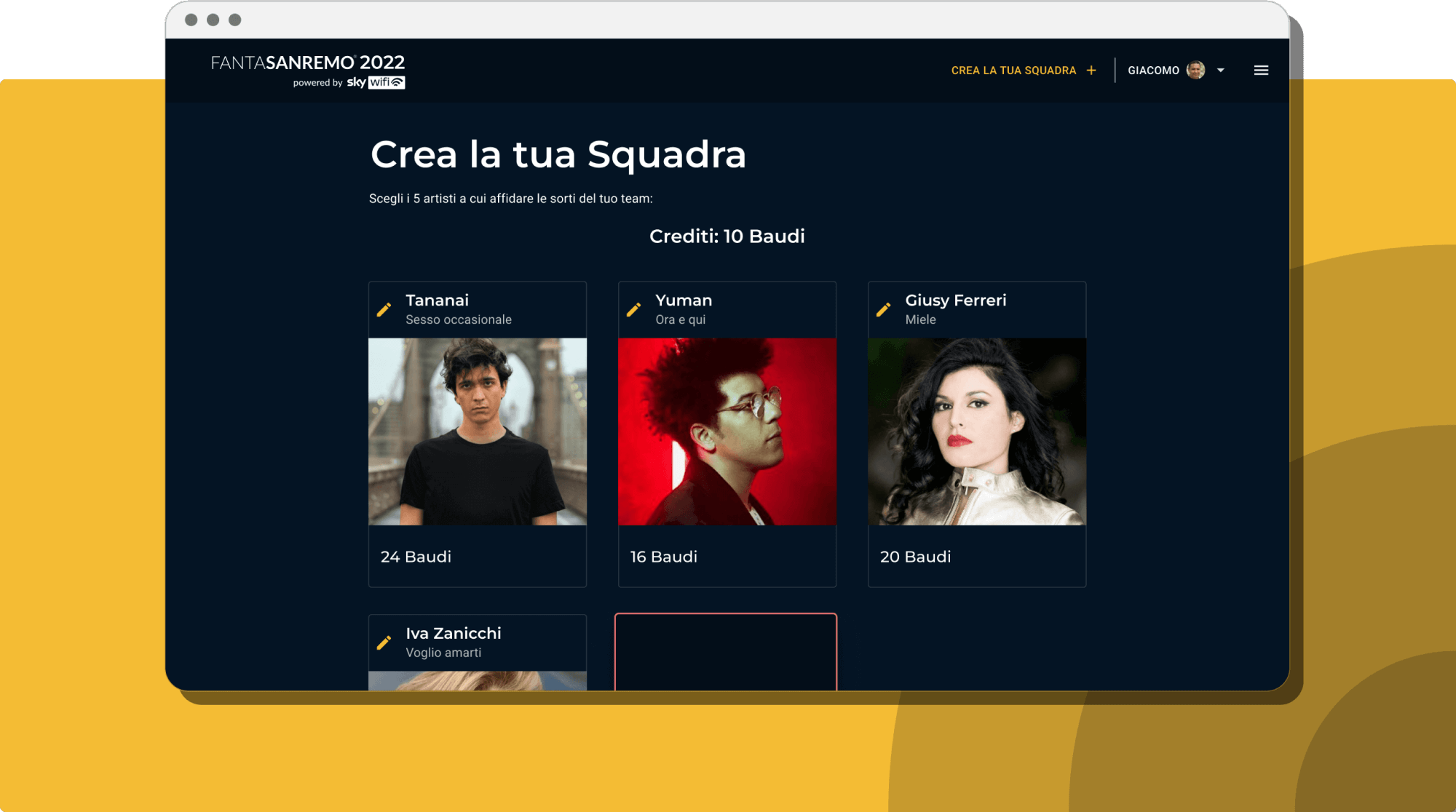Open the hamburger menu icon
The image size is (1456, 812).
(1261, 71)
